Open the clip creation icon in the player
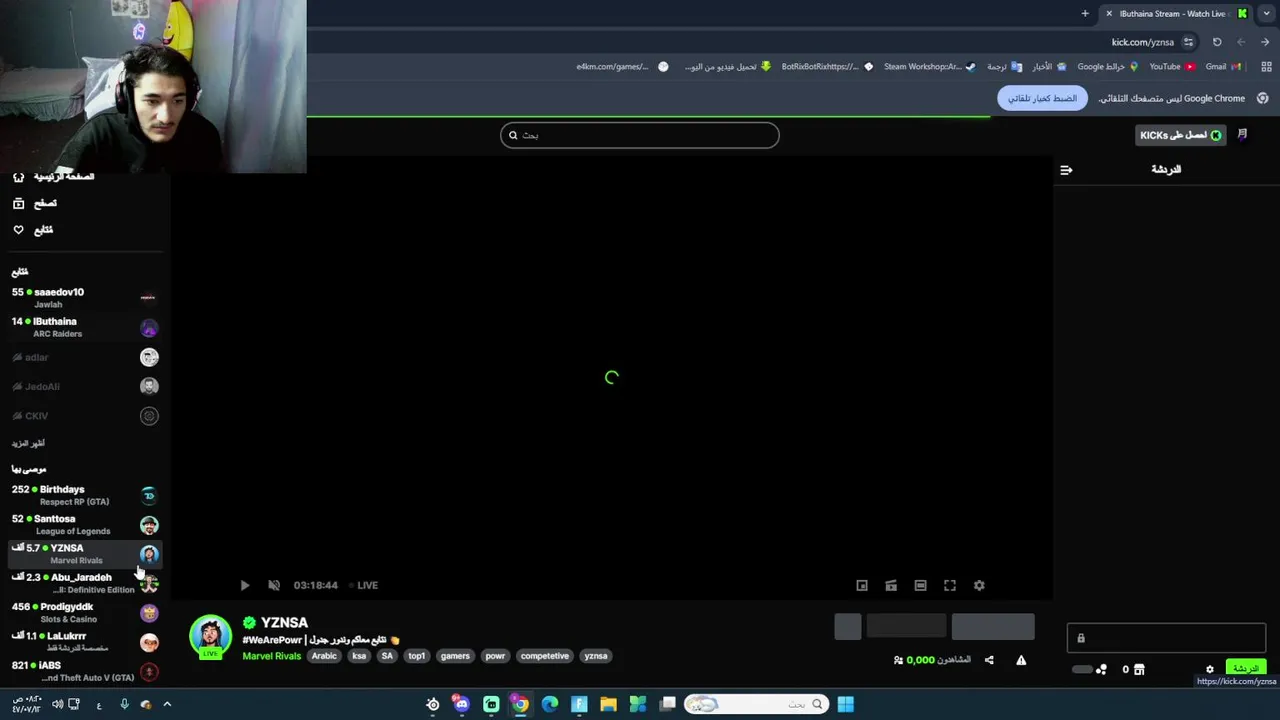 click(891, 585)
